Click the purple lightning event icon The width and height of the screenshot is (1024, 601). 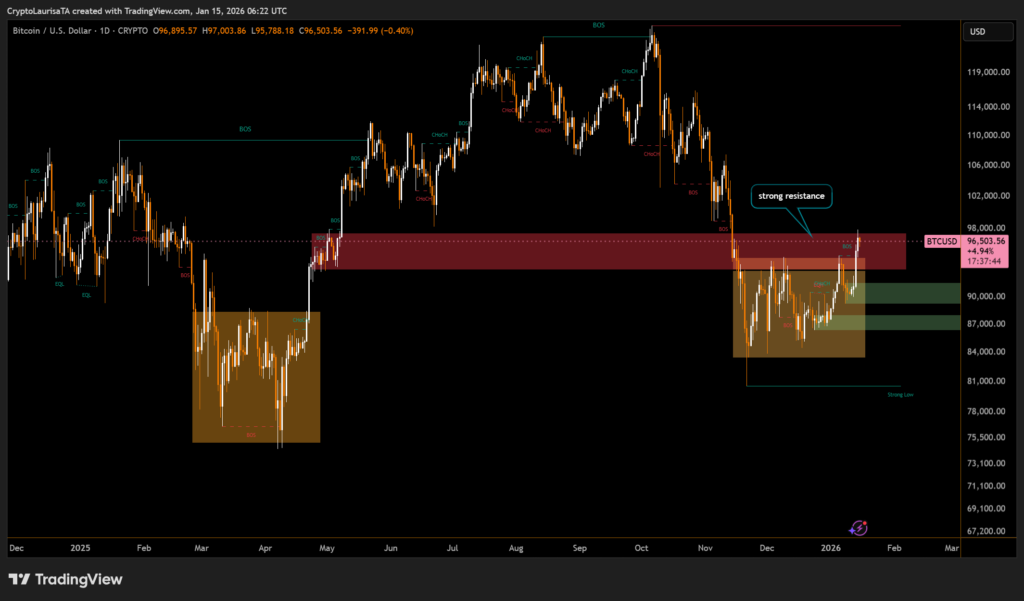(858, 527)
